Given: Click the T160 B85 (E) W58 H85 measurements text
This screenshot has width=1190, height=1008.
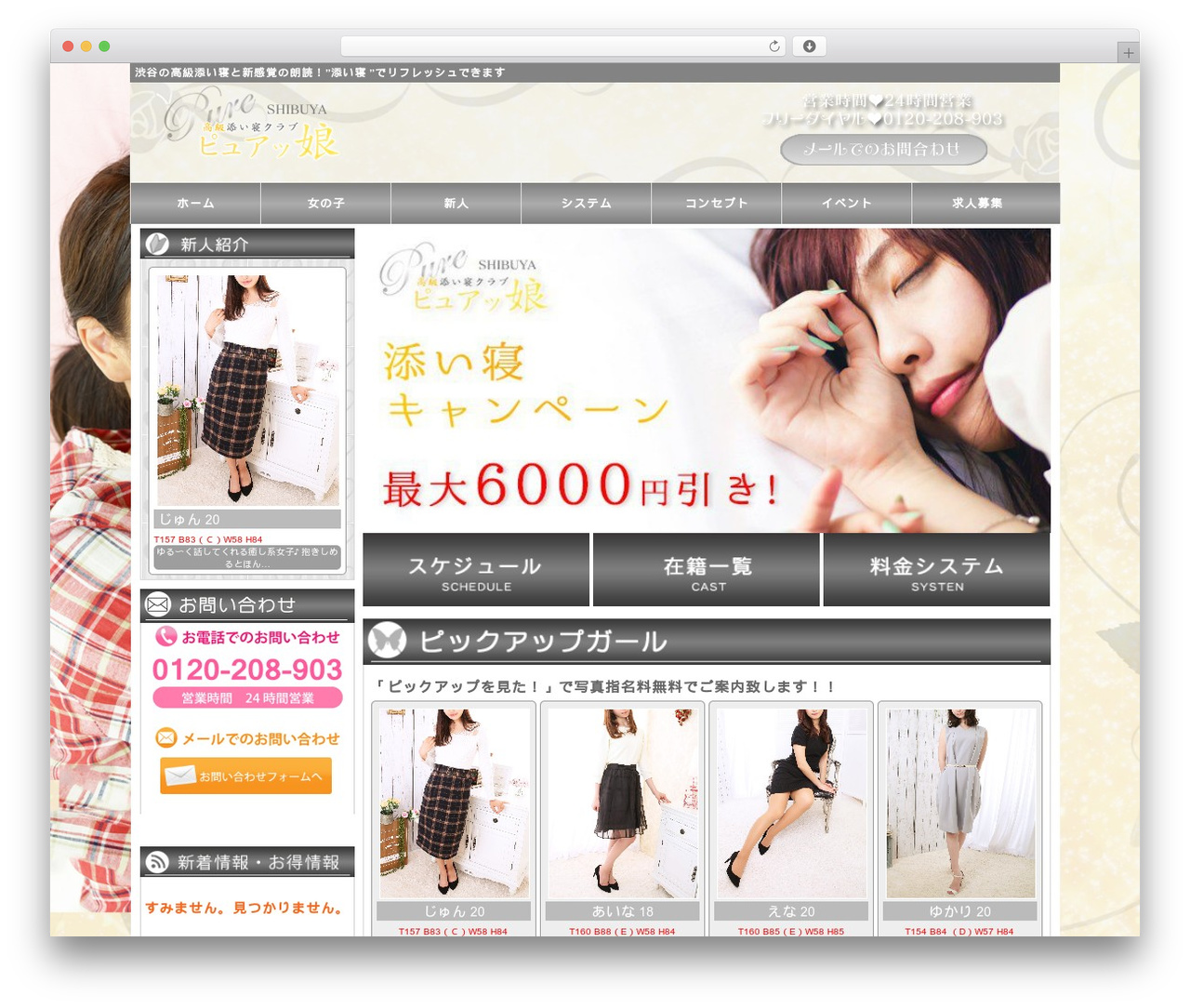Looking at the screenshot, I should [791, 931].
